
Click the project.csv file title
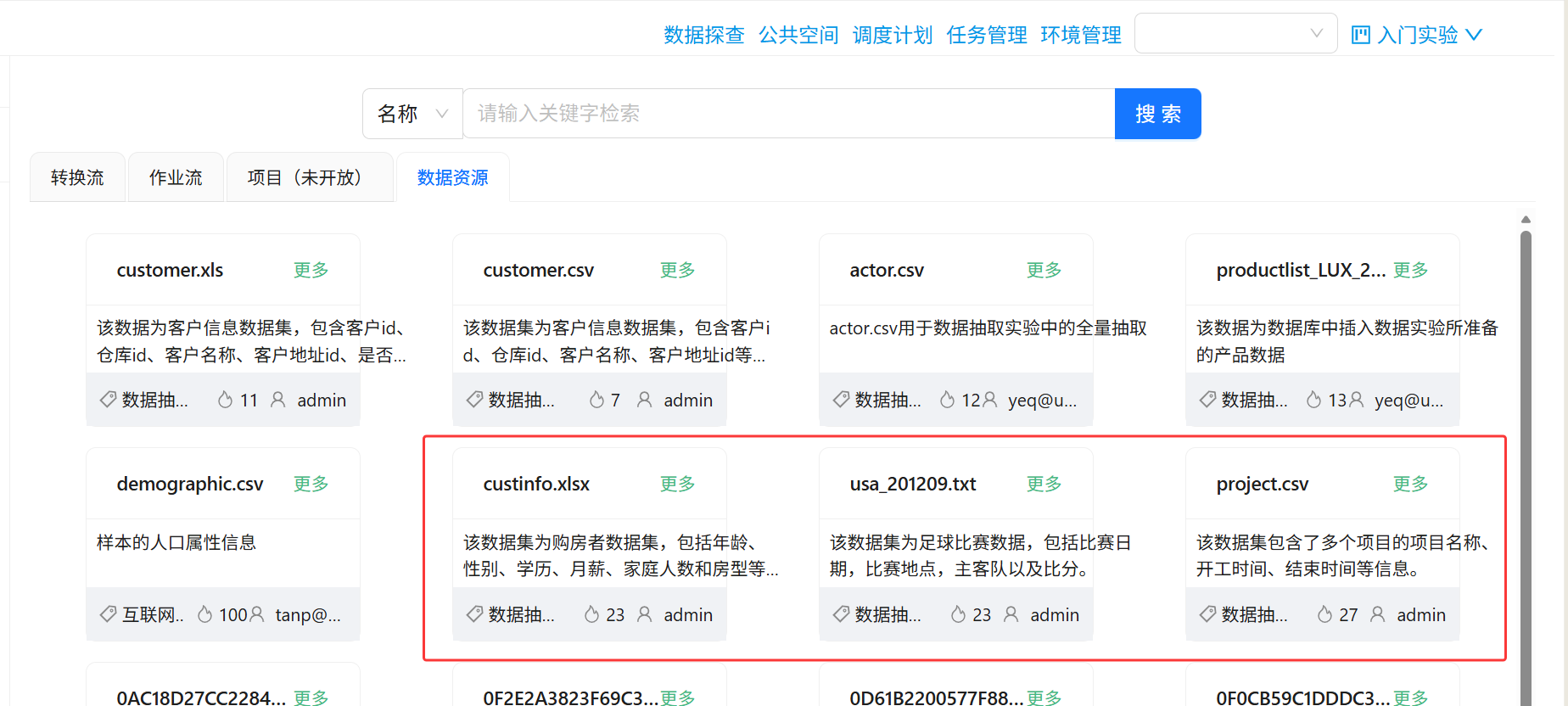click(1263, 484)
